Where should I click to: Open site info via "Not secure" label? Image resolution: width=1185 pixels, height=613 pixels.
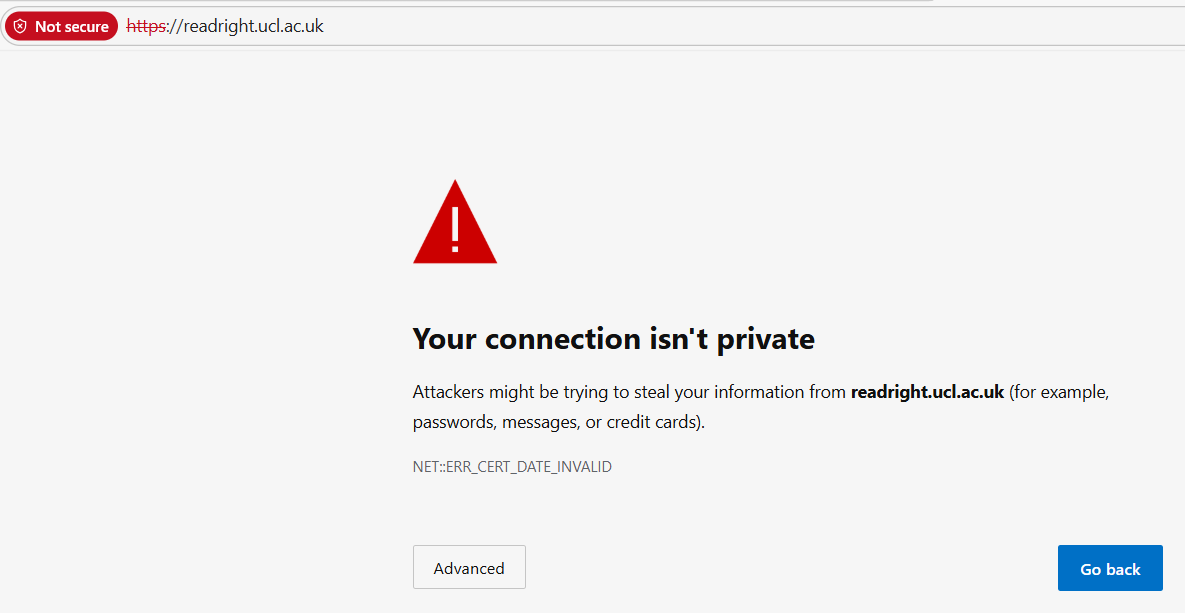(71, 27)
